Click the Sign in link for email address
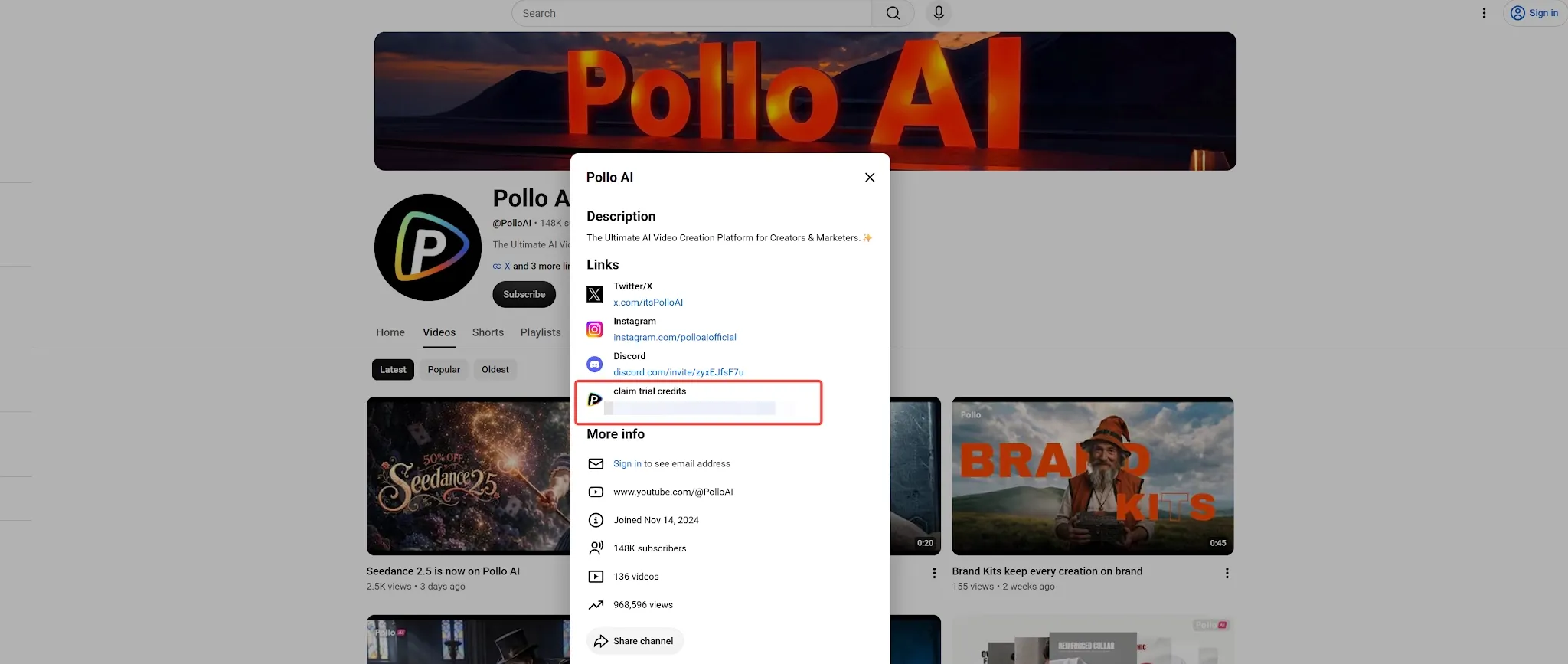This screenshot has height=664, width=1568. pyautogui.click(x=627, y=463)
